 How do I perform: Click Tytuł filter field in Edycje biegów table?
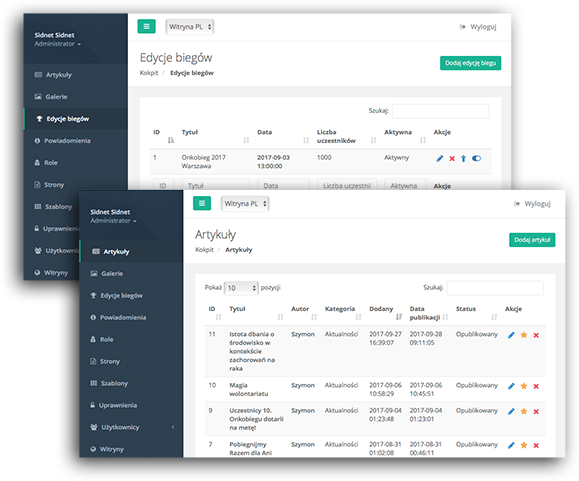(216, 185)
